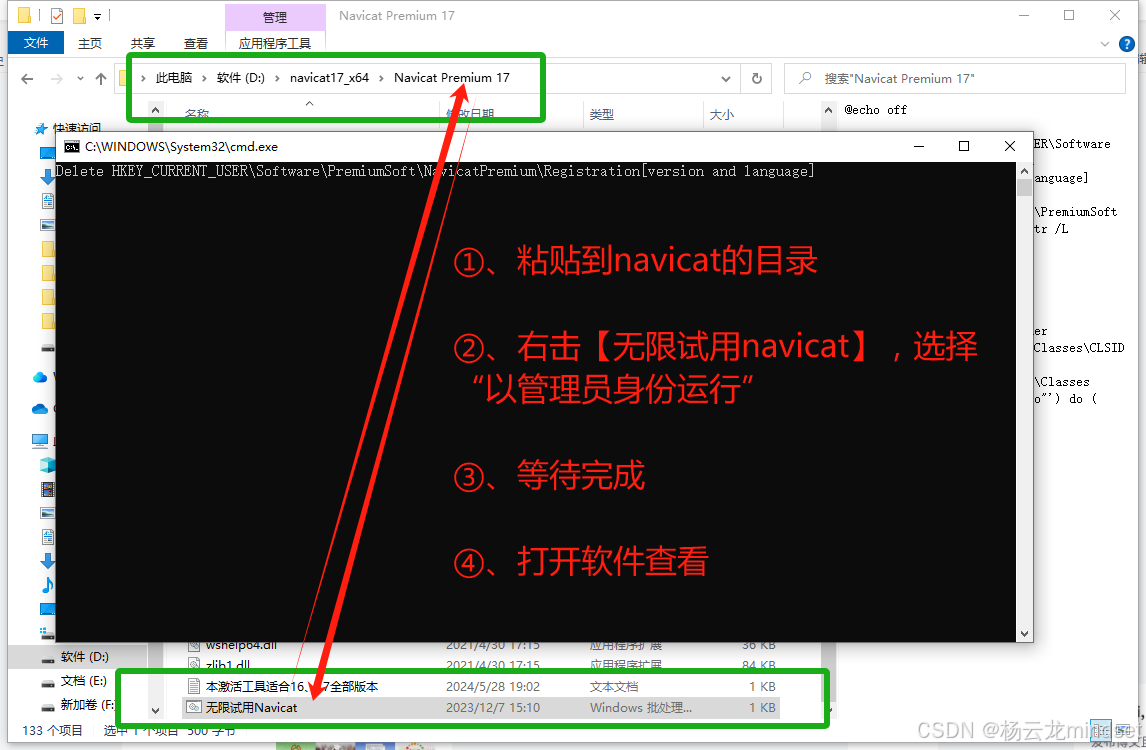Screen dimensions: 1146x750
Task: Expand the address bar history dropdown
Action: (726, 79)
